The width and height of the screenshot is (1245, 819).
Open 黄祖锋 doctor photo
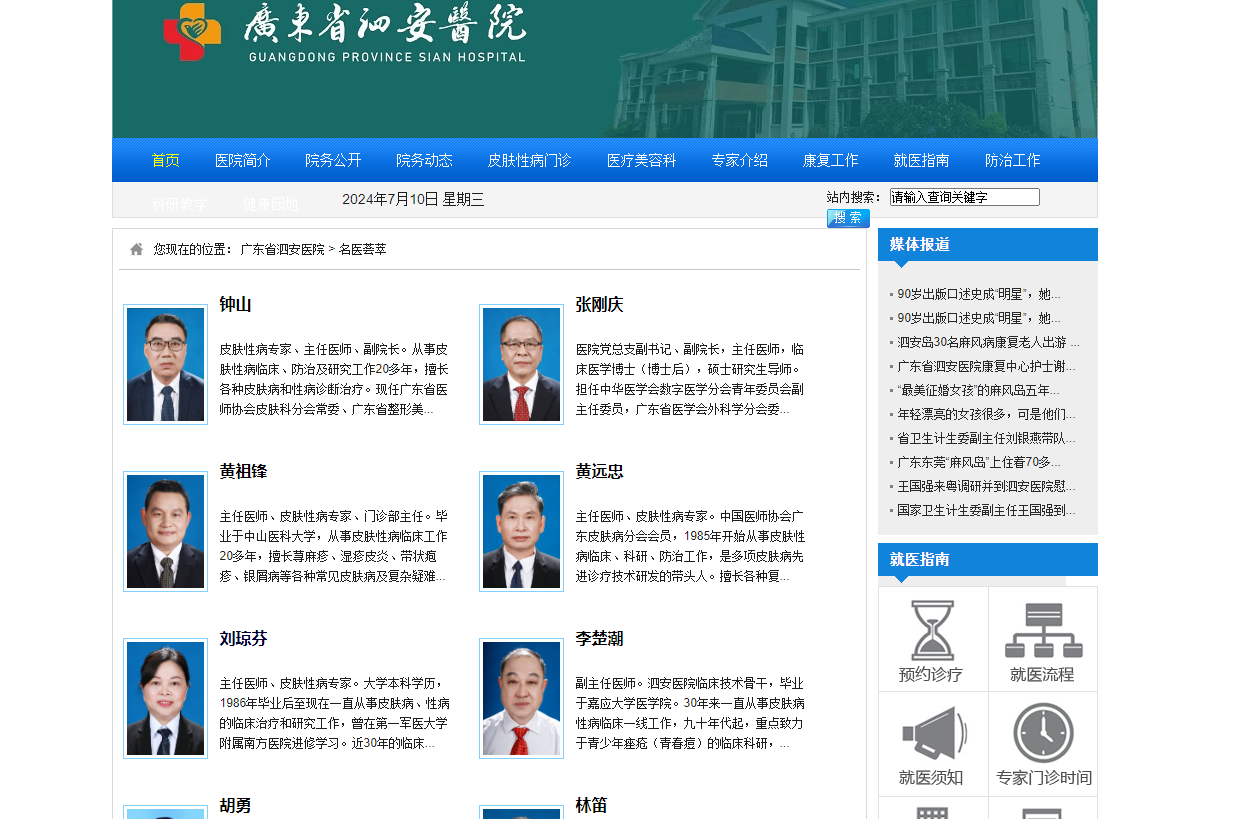pos(165,532)
